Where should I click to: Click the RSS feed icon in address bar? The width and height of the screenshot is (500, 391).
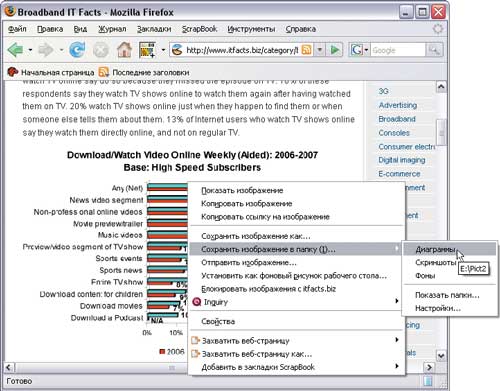point(307,50)
